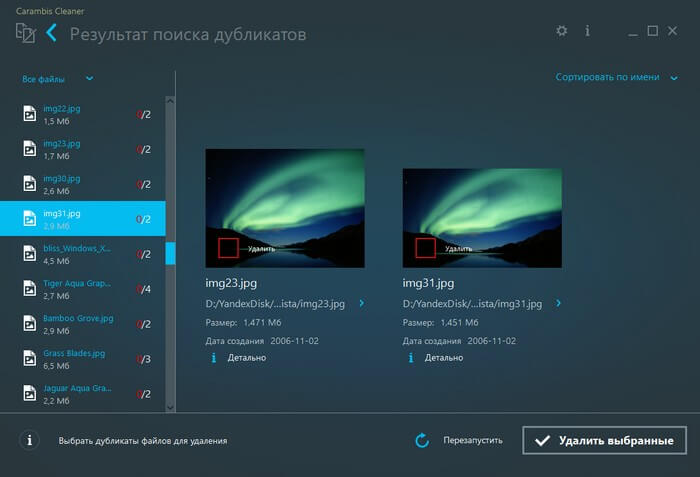Click the file icon beside Jaguar Aqua Gra

point(29,393)
